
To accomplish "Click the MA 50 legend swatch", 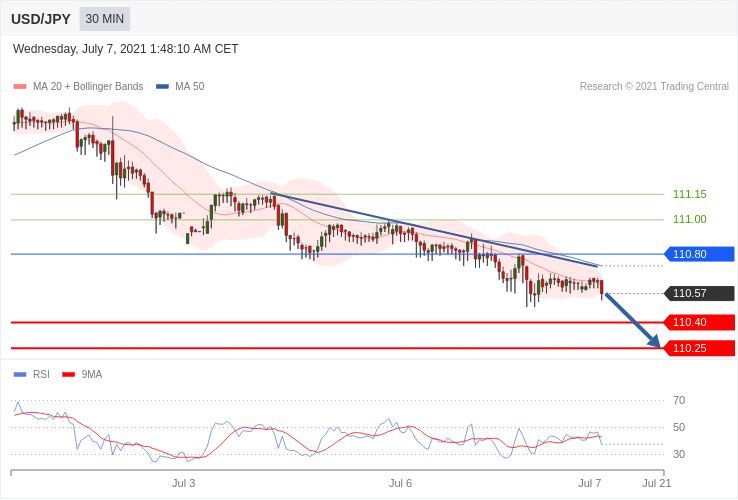I will click(162, 87).
